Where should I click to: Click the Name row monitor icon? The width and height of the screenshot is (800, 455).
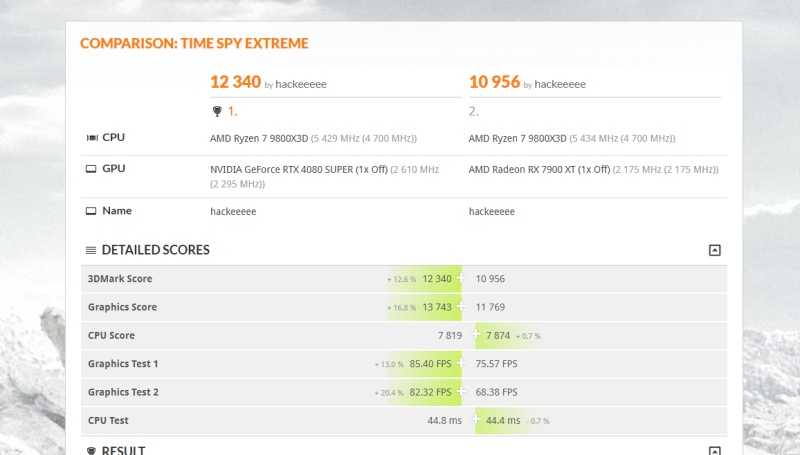pyautogui.click(x=91, y=211)
